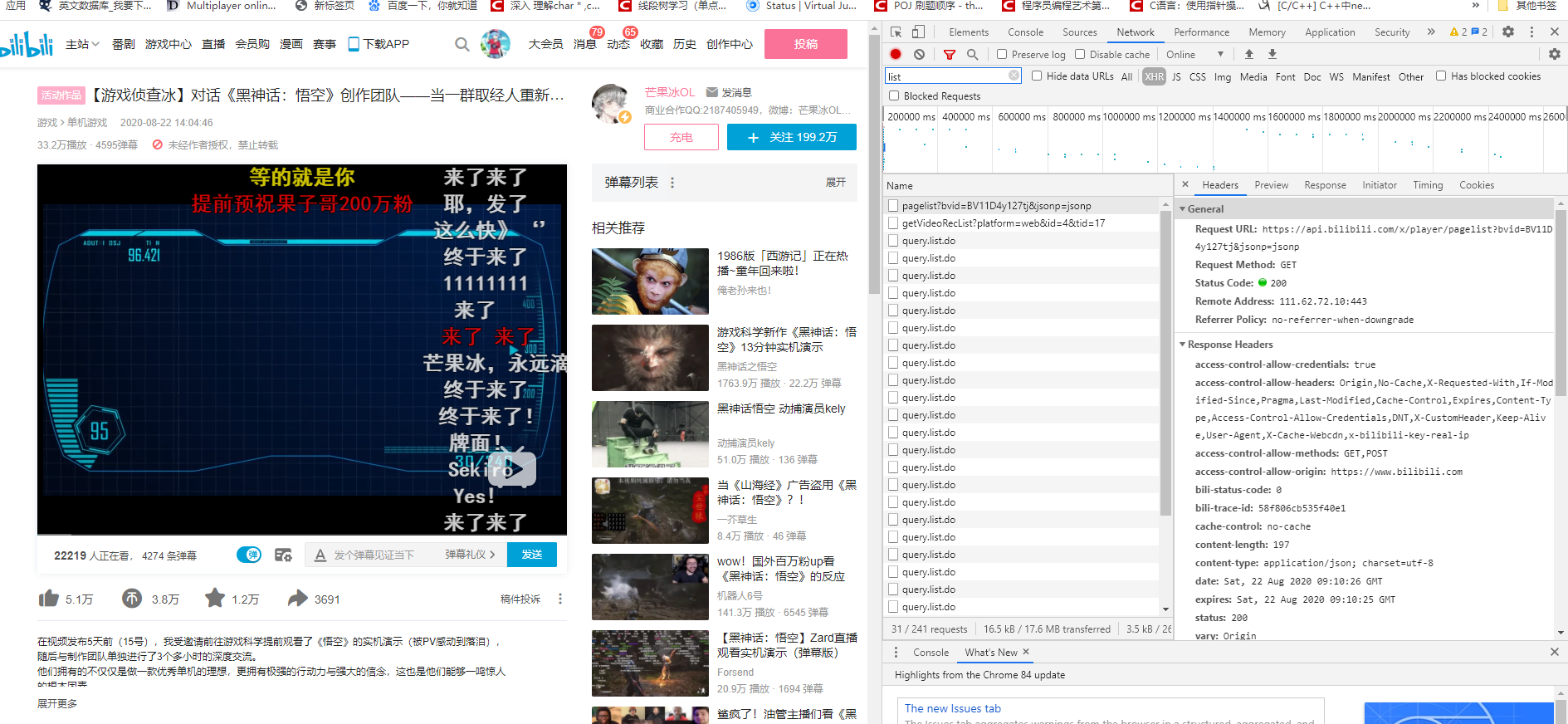Viewport: 1568px width, 724px height.
Task: Click the Import HAR upload arrow icon
Action: click(x=1249, y=54)
